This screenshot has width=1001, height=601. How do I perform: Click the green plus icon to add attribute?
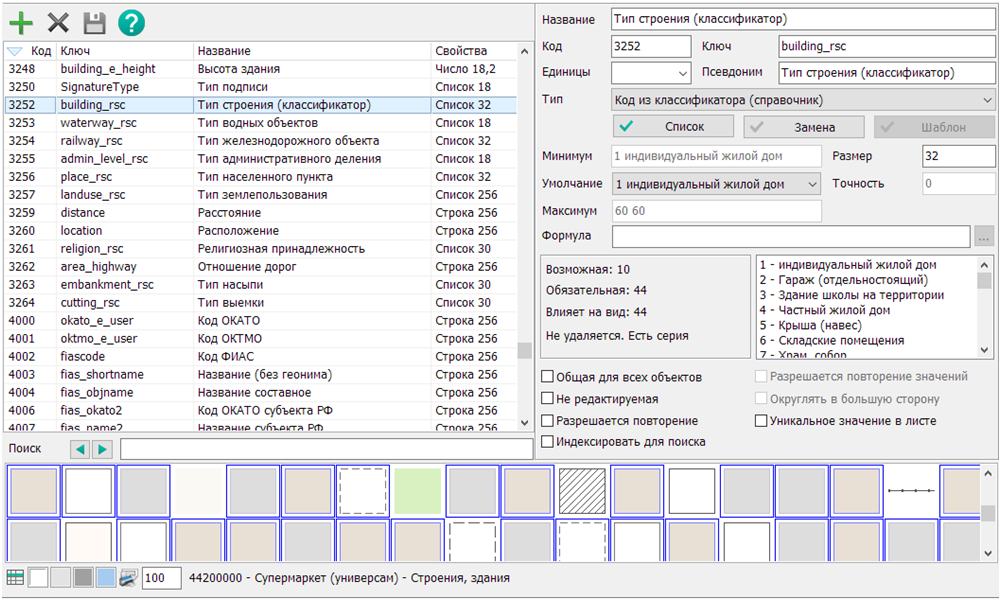[x=21, y=23]
